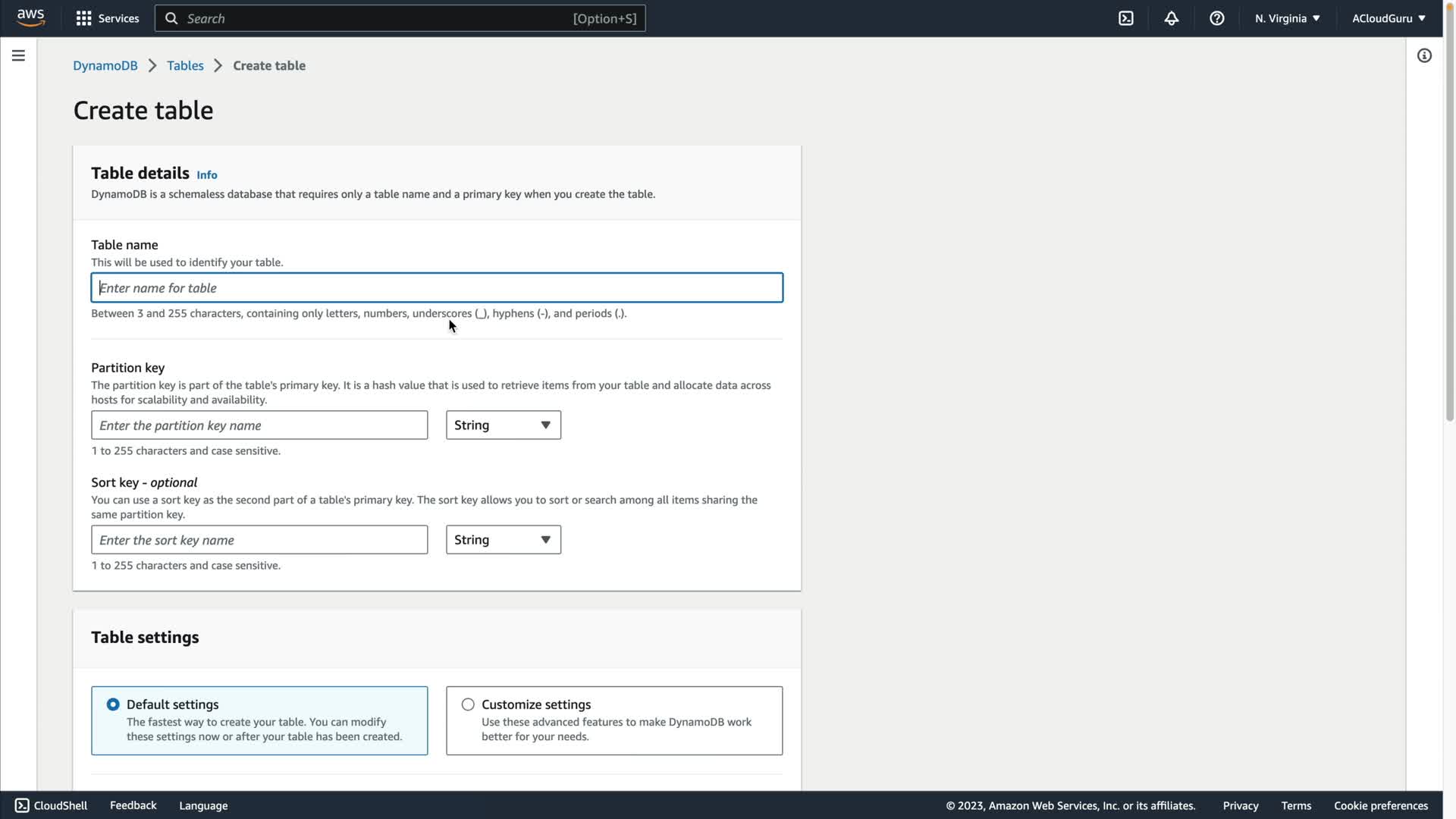The image size is (1456, 819).
Task: Open the notifications bell
Action: 1172,18
